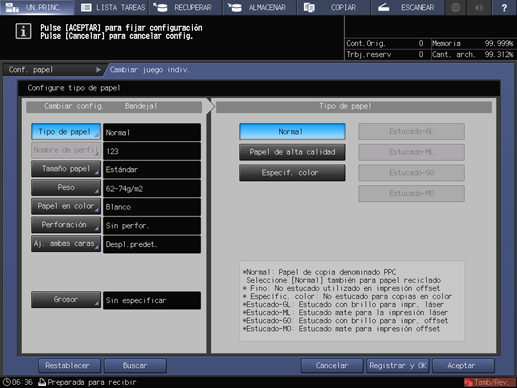Click the Cant. arch. 99.312% readout
The image size is (517, 388).
coord(473,54)
